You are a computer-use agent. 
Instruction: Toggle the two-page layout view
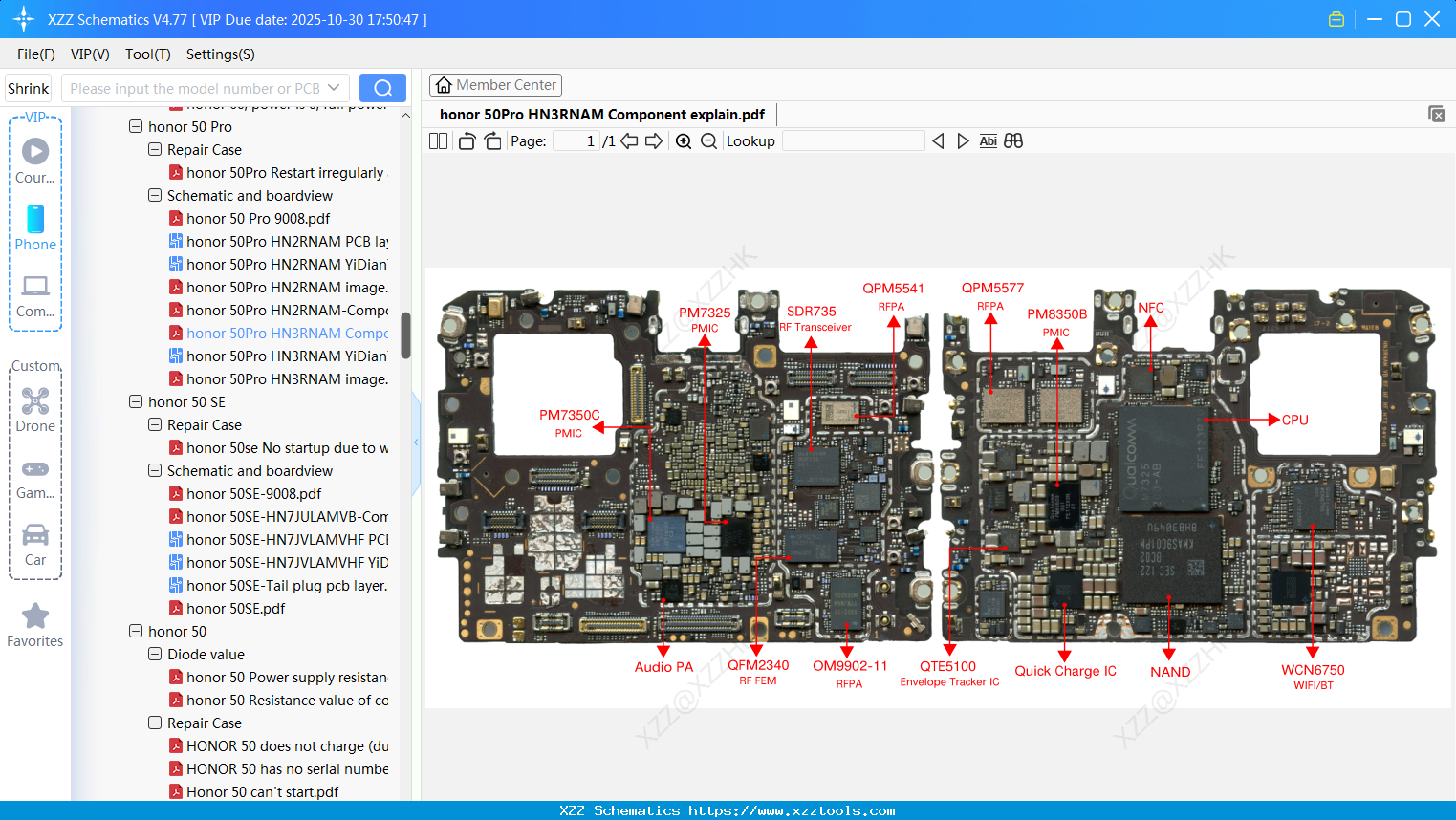tap(438, 141)
